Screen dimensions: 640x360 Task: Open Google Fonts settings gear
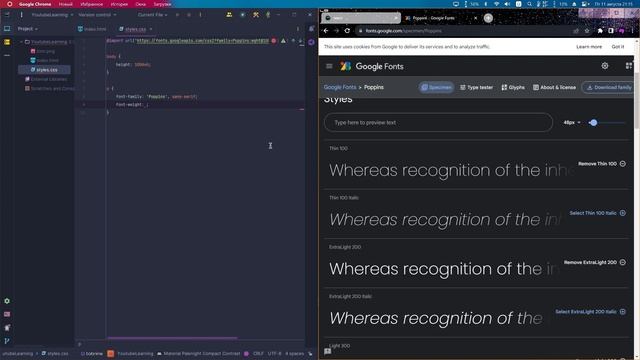[604, 66]
